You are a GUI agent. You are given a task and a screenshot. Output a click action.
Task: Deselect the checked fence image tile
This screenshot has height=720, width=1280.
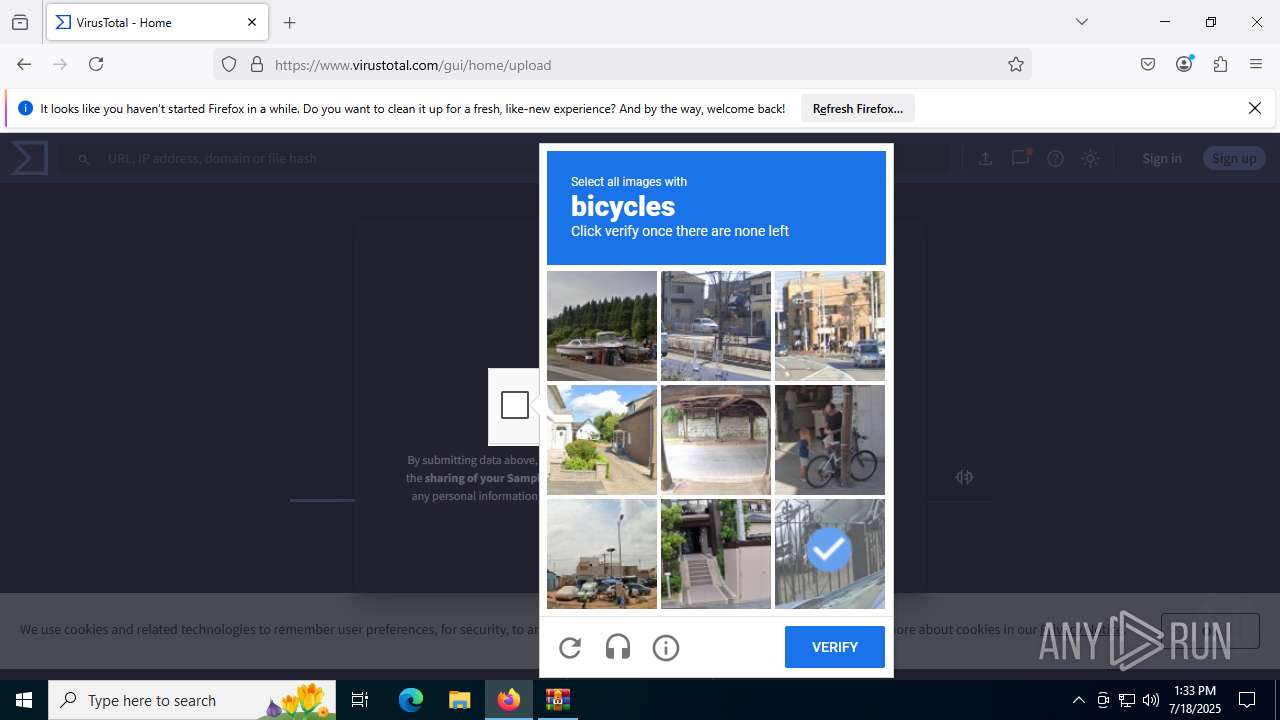tap(830, 554)
